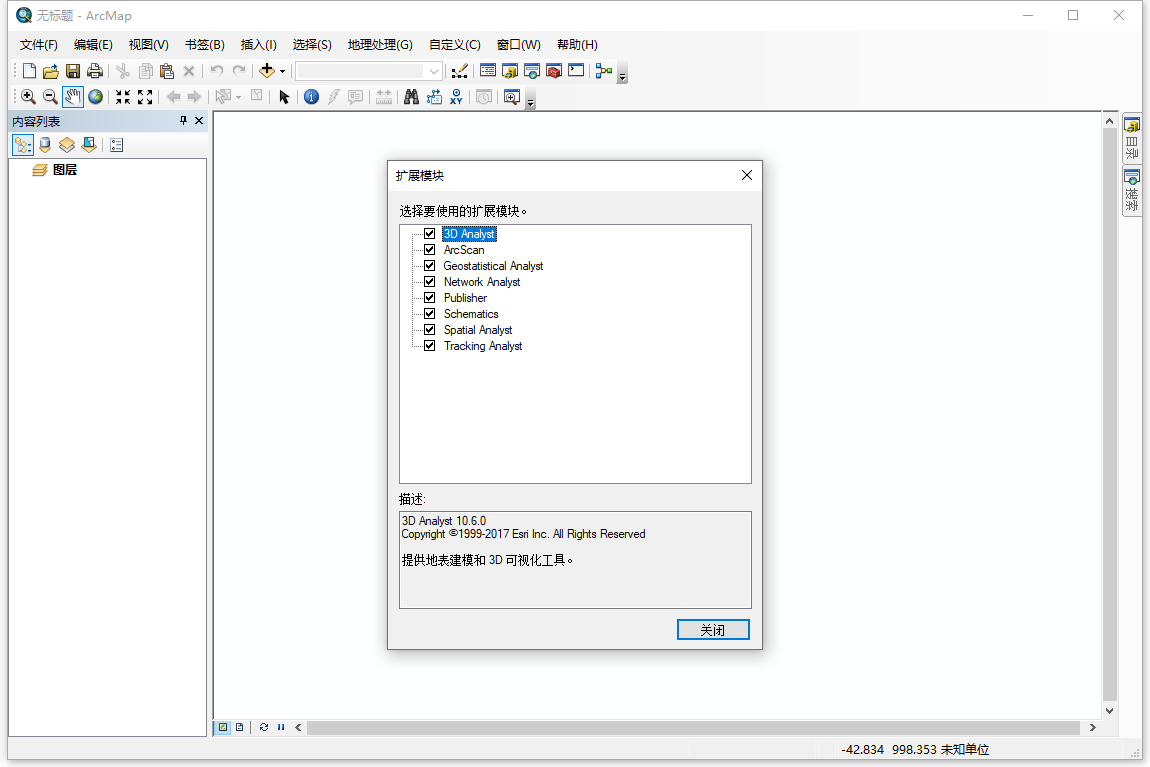Image resolution: width=1150 pixels, height=767 pixels.
Task: Open the ArcToolbox red toolbox icon
Action: (554, 71)
